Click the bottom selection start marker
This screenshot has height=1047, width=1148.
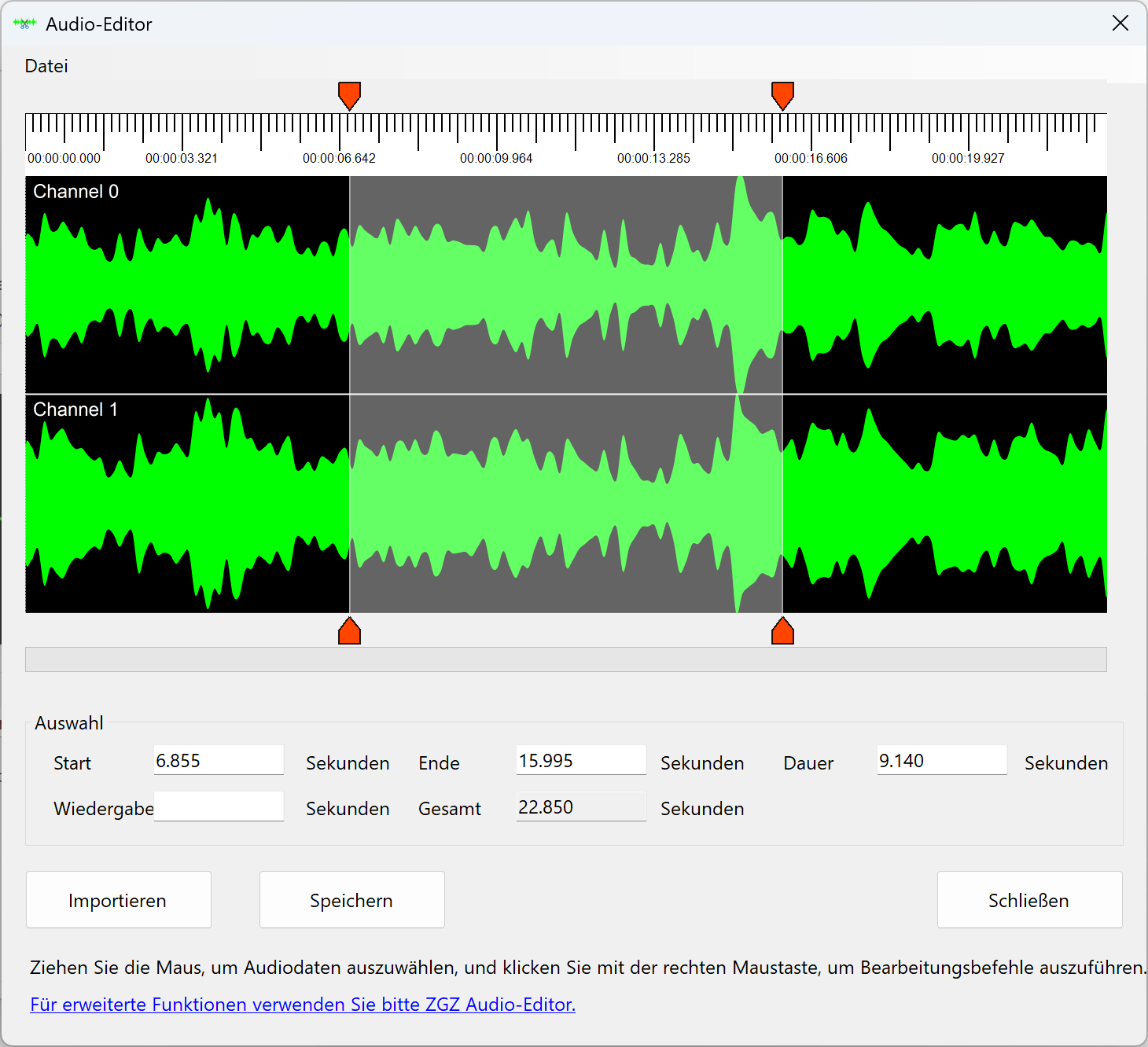349,630
